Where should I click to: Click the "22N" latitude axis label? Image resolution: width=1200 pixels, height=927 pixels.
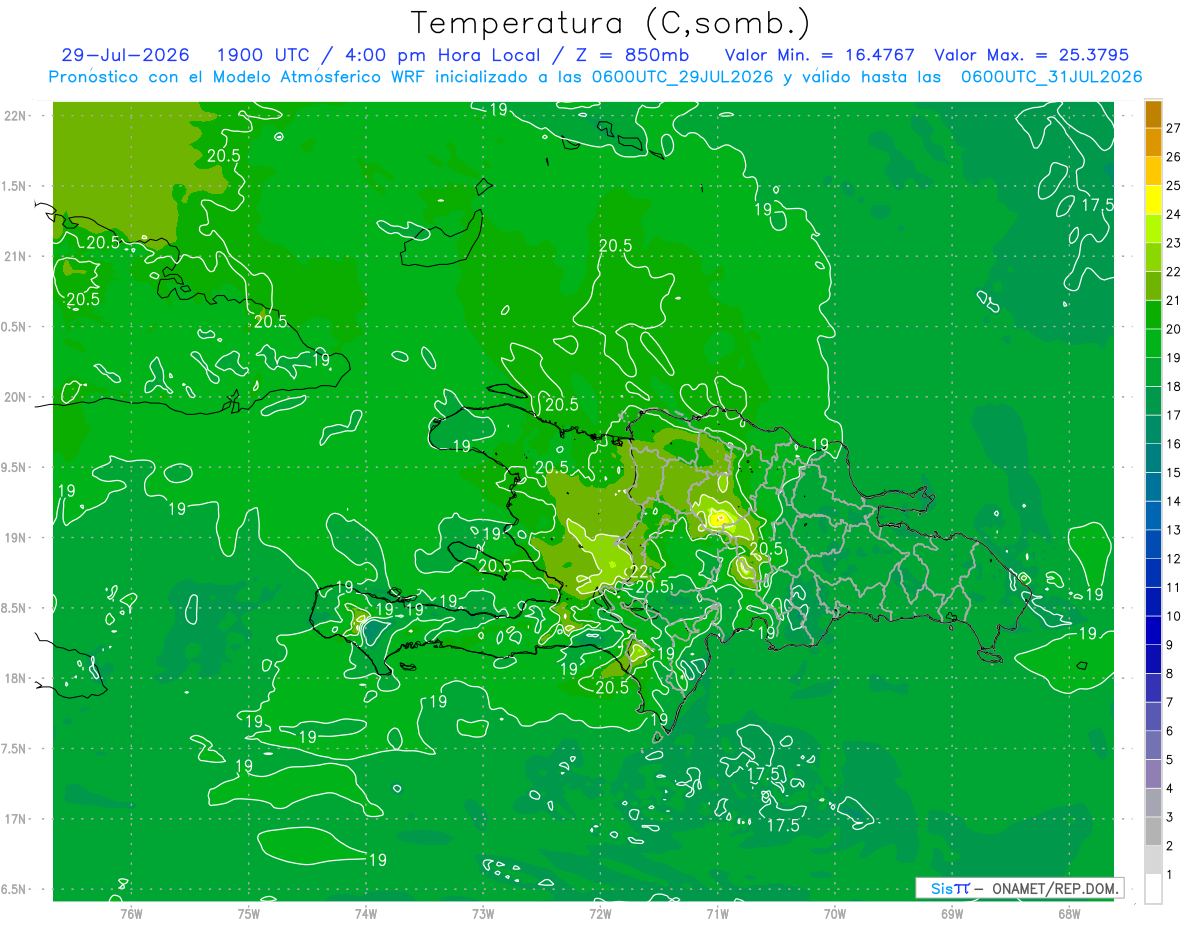[15, 116]
